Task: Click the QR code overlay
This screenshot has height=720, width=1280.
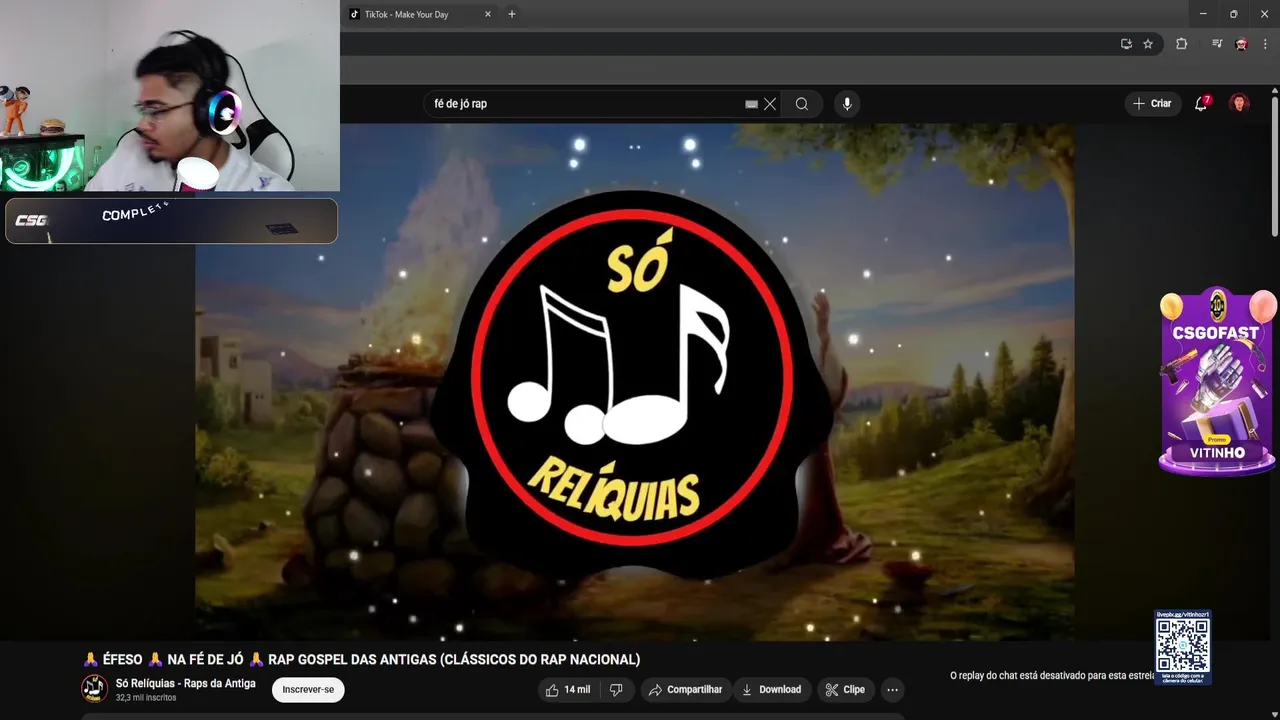Action: pyautogui.click(x=1183, y=646)
